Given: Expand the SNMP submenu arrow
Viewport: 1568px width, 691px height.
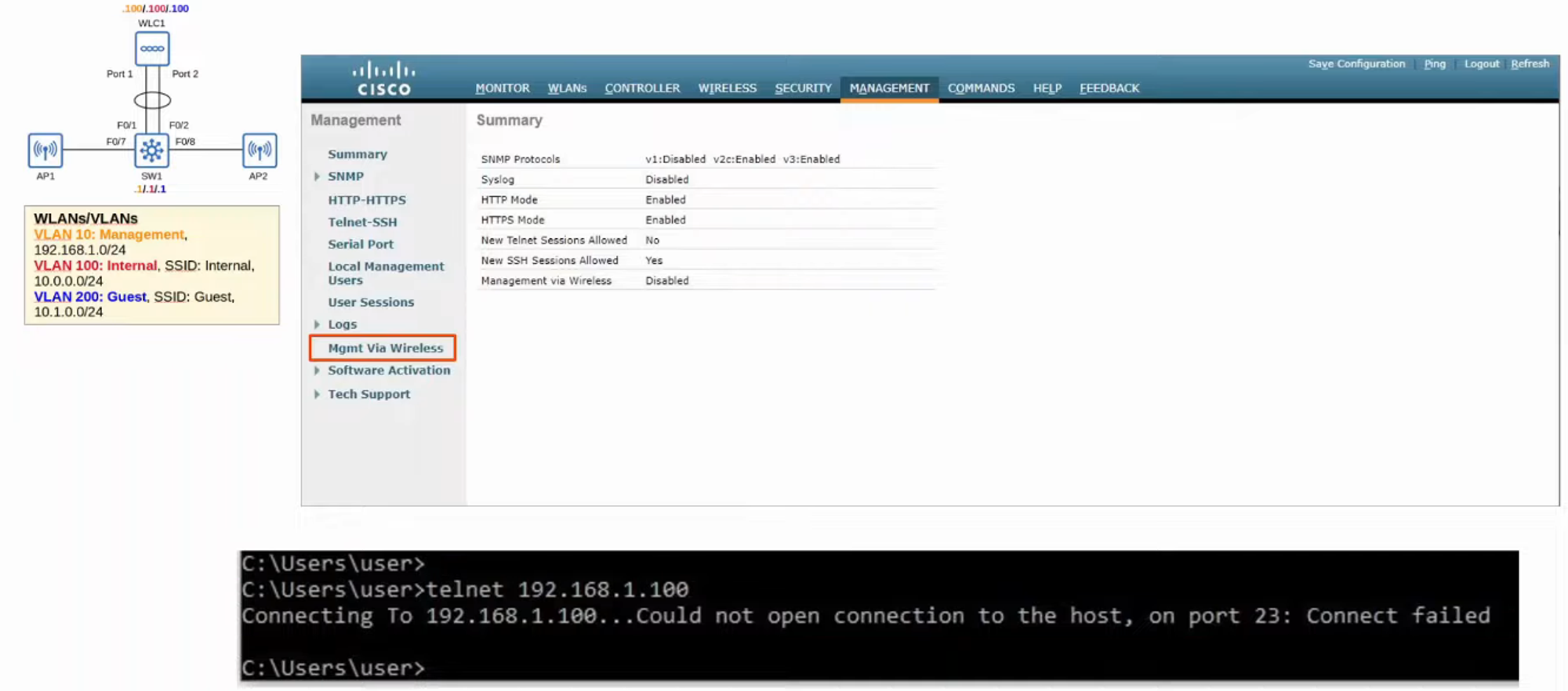Looking at the screenshot, I should (317, 177).
